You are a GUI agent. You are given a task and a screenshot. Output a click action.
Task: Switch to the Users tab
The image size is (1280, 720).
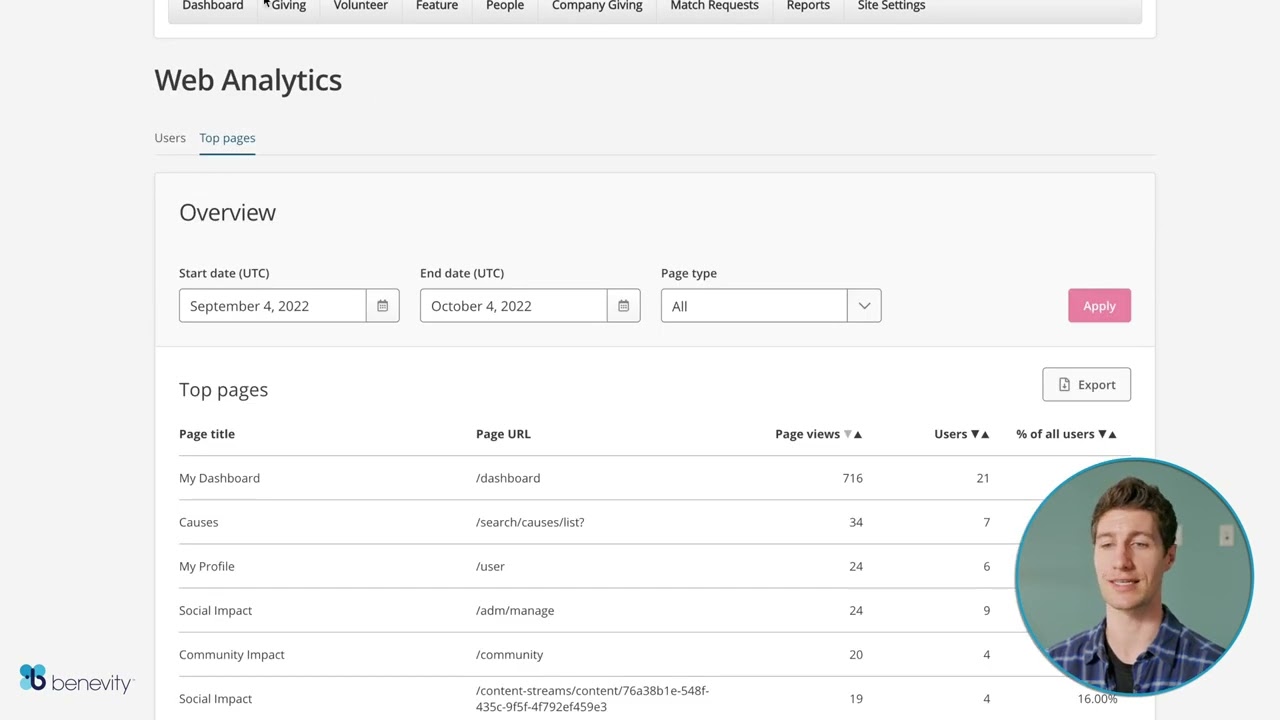point(170,138)
